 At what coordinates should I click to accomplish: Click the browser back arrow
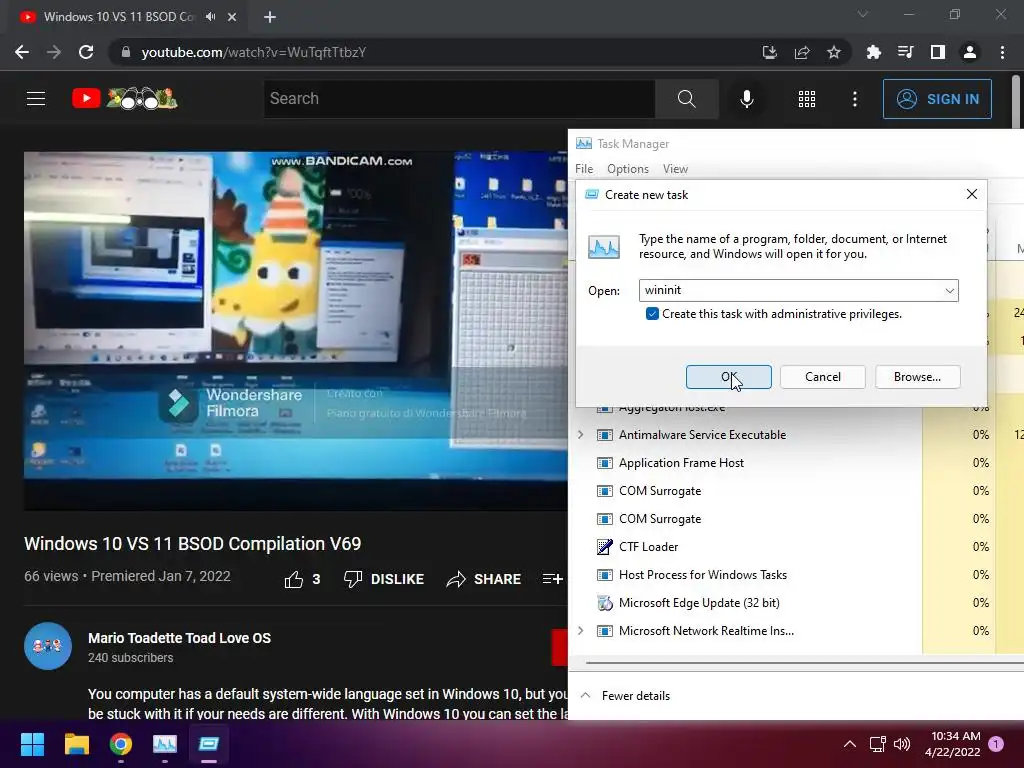click(22, 52)
